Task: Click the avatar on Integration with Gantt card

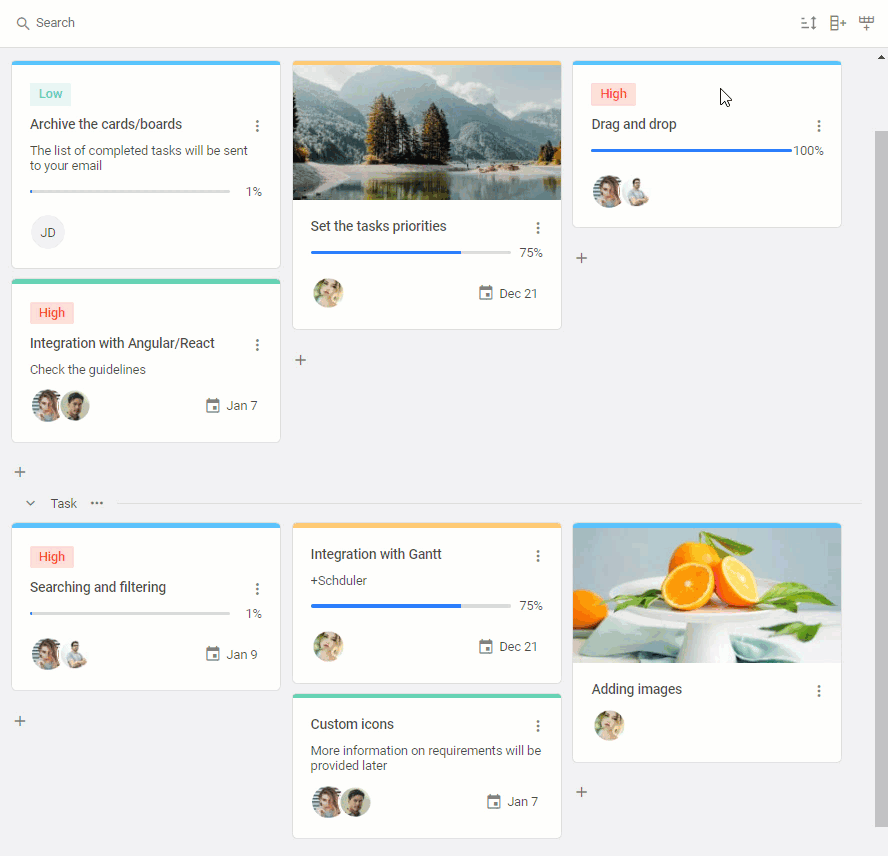Action: [x=328, y=646]
